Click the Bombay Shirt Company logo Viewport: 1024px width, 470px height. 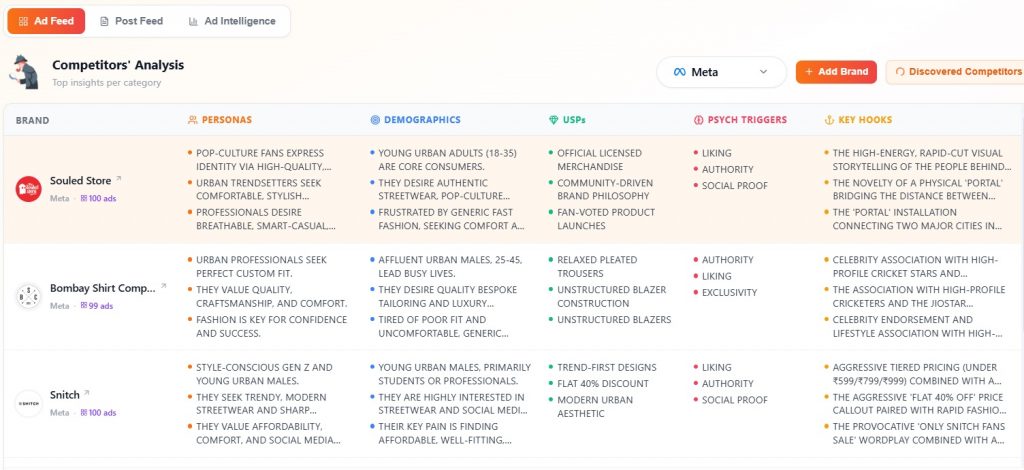tap(29, 296)
